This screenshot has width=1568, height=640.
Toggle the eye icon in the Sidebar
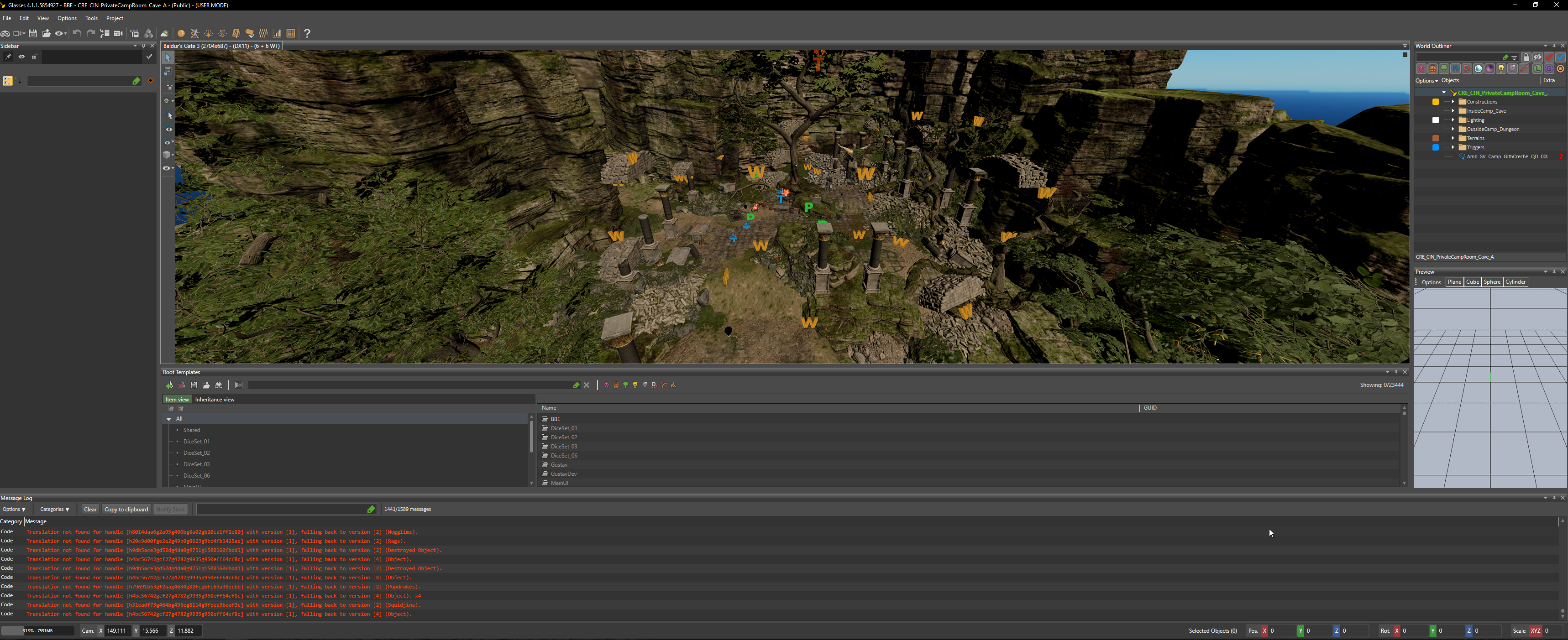coord(21,57)
